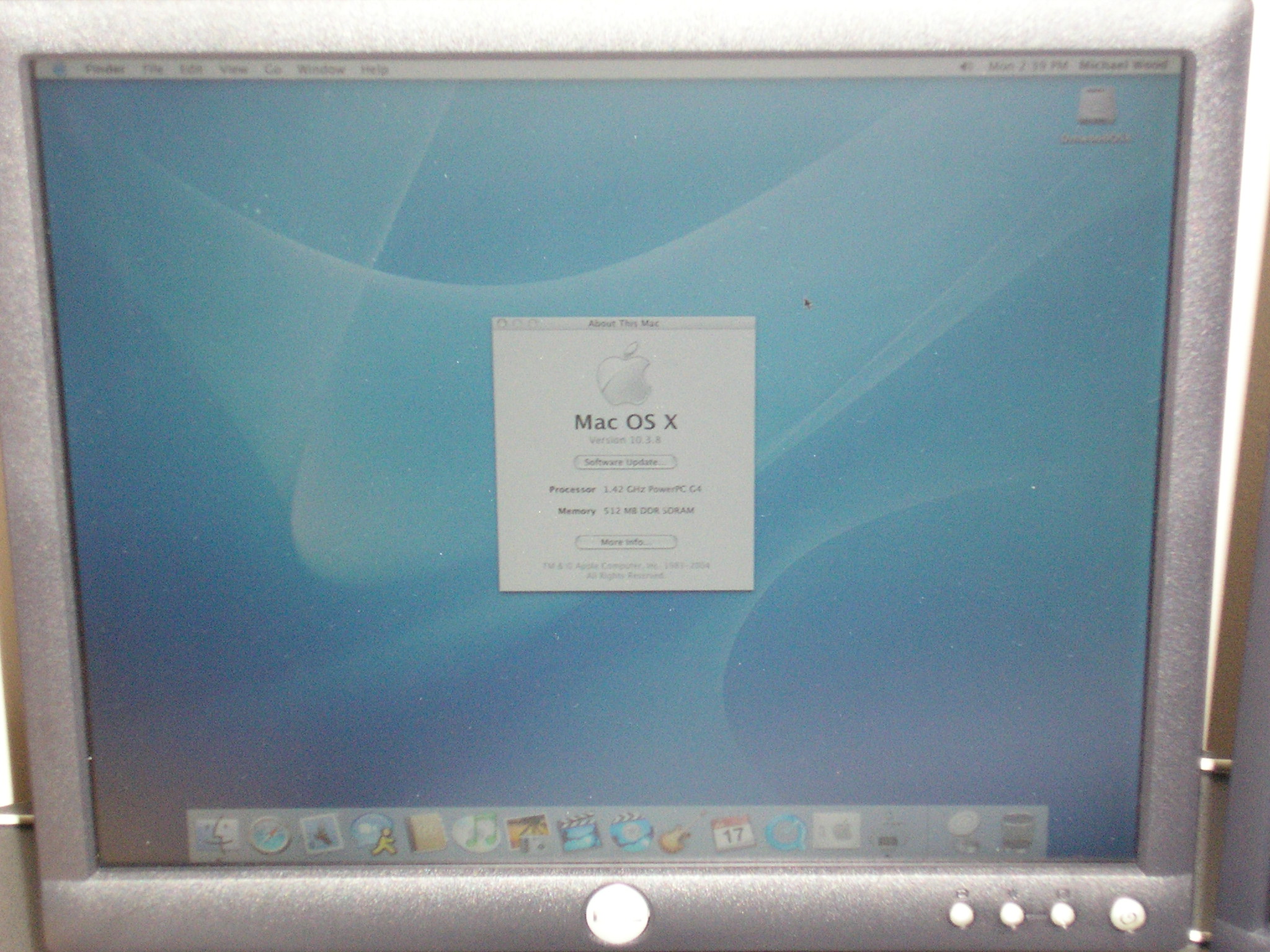Click processor value 1.42 GHz PowerPC G4

pyautogui.click(x=652, y=489)
